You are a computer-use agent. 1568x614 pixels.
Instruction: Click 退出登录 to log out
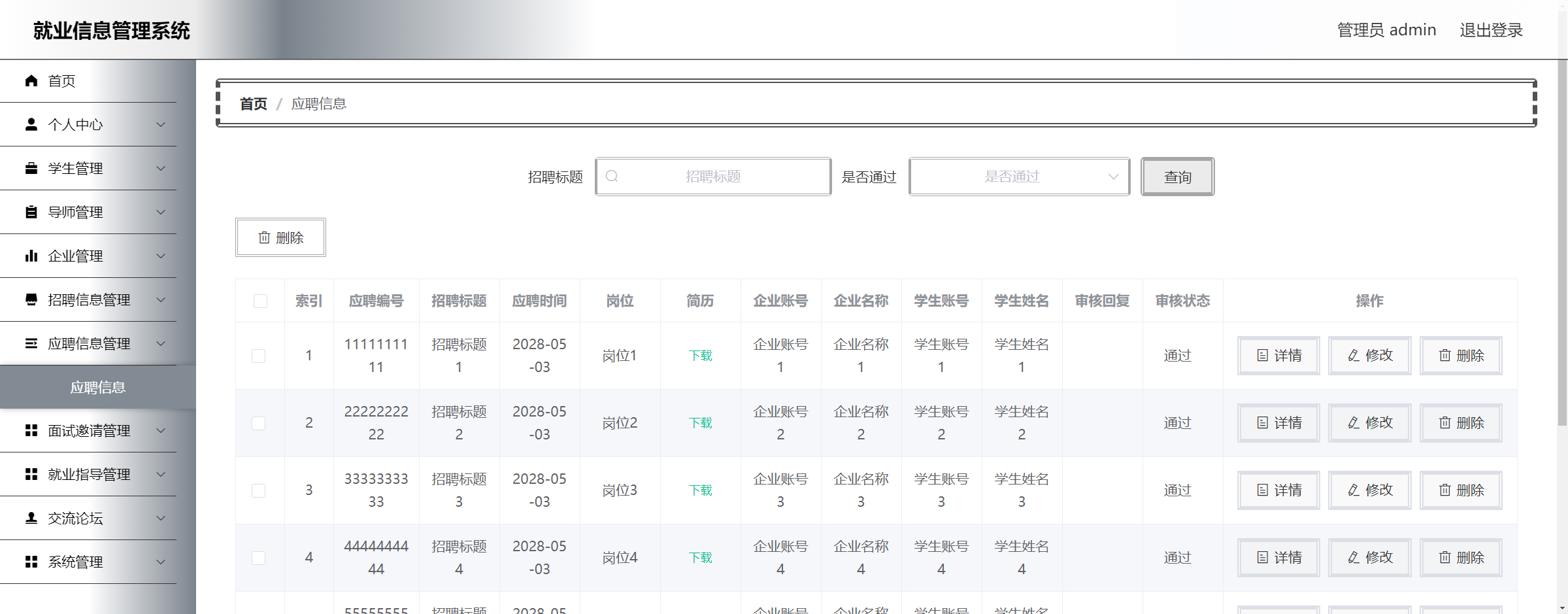click(x=1491, y=30)
